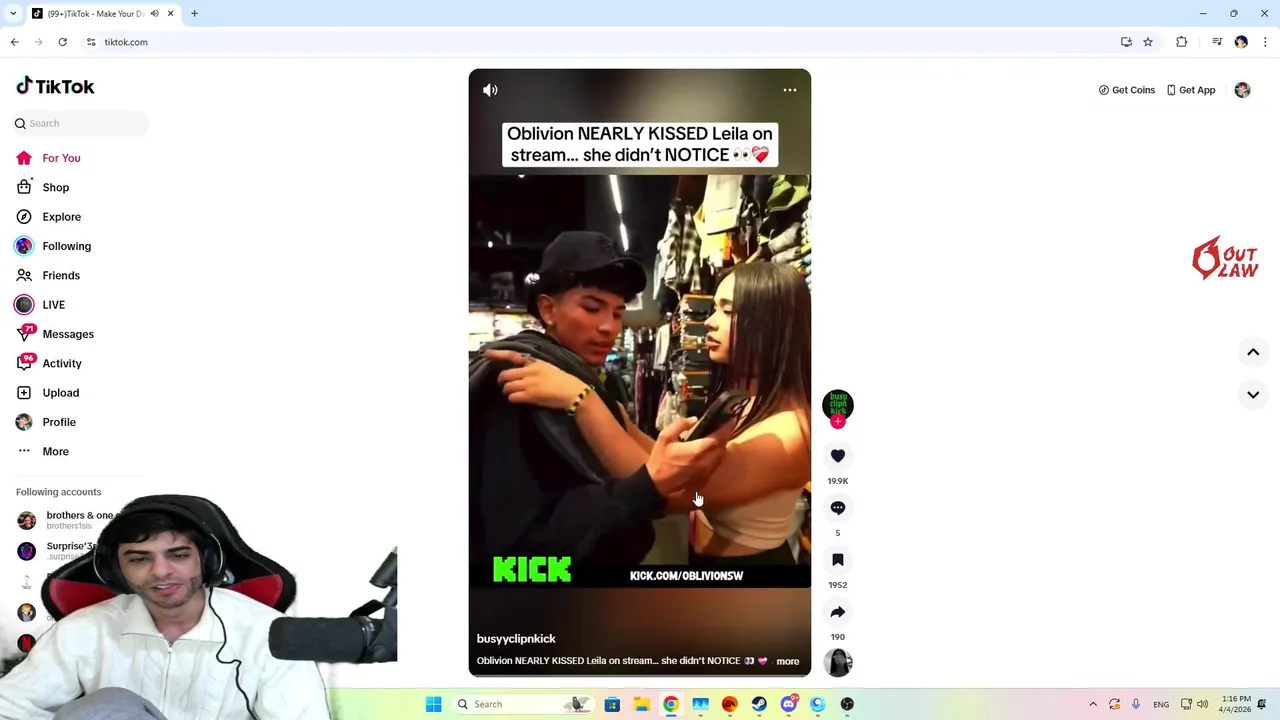This screenshot has width=1280, height=720.
Task: Open the busyyclipnkick username link
Action: 516,639
